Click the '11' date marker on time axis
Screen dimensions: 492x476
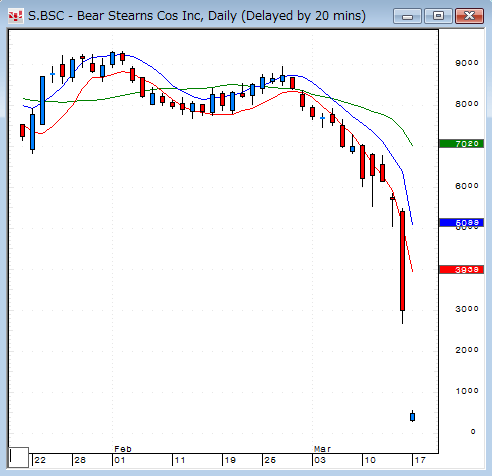(x=180, y=460)
